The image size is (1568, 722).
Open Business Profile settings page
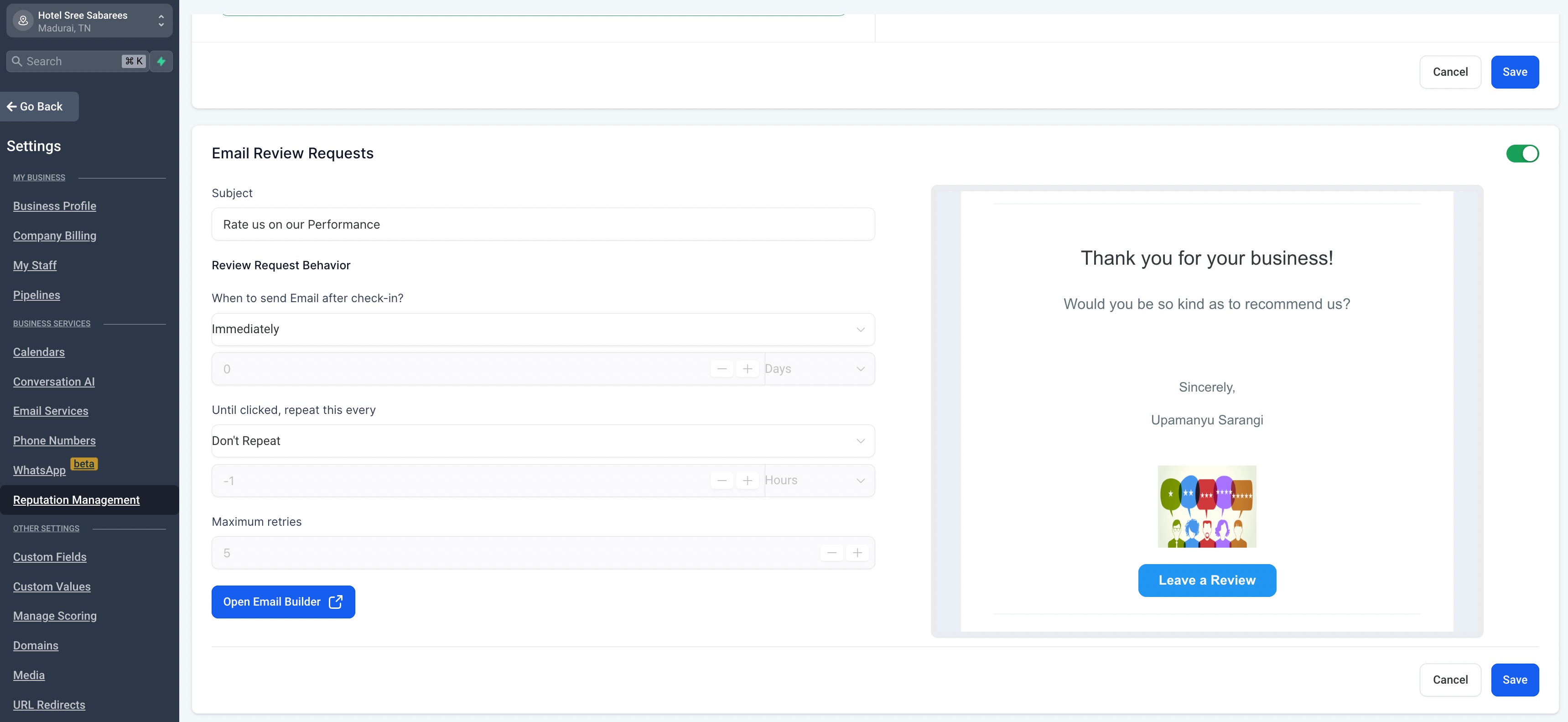55,207
